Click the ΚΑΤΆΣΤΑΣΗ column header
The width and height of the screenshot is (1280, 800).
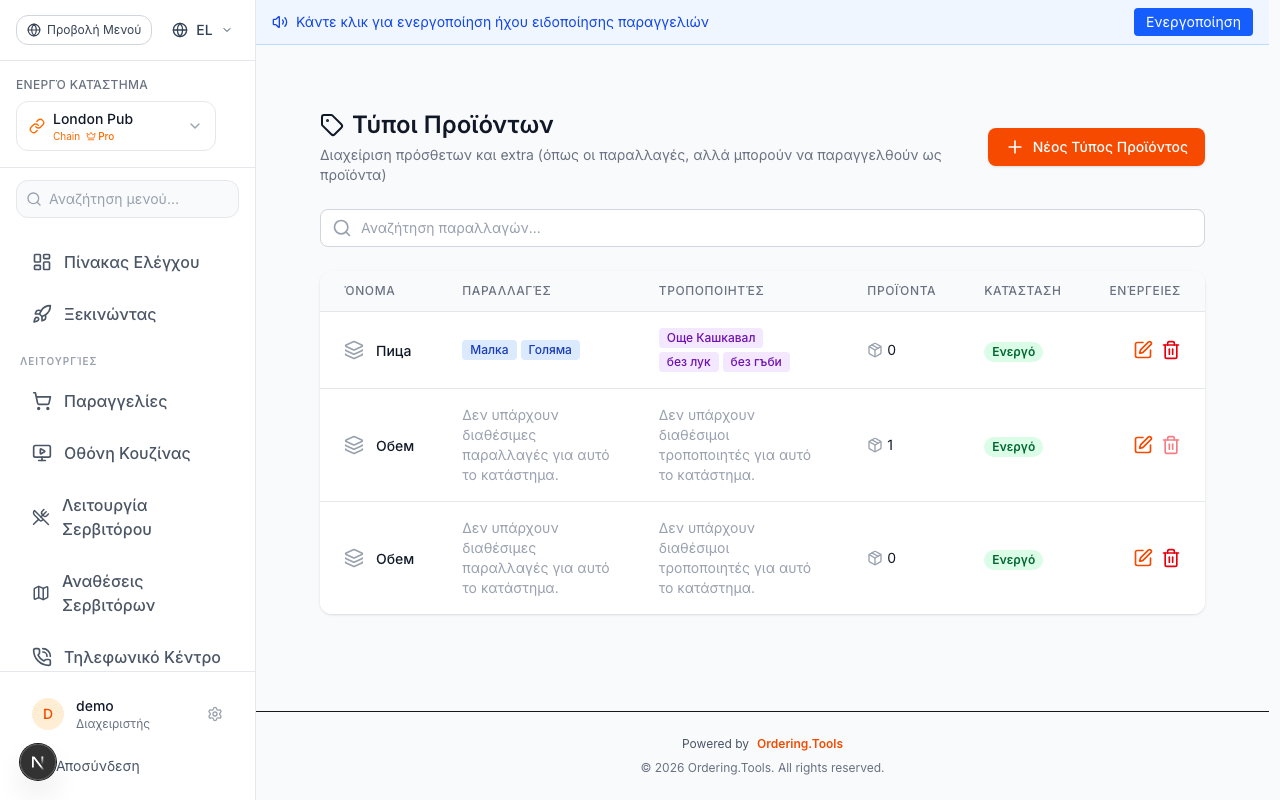[1022, 291]
